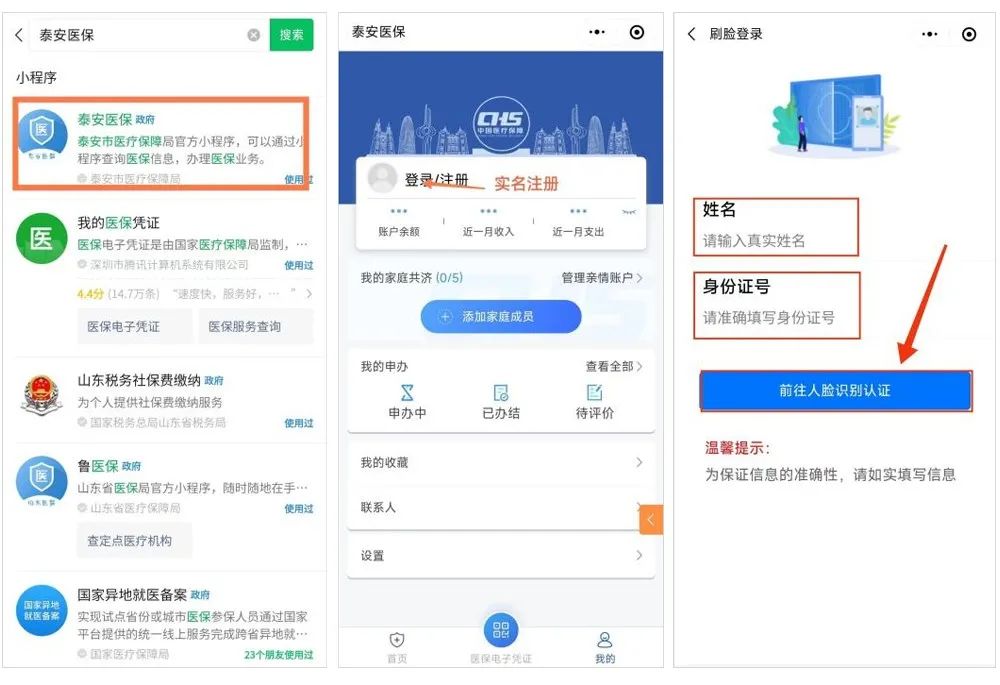This screenshot has width=1000, height=685.
Task: Open the 申办中 hourglass icon
Action: [407, 393]
